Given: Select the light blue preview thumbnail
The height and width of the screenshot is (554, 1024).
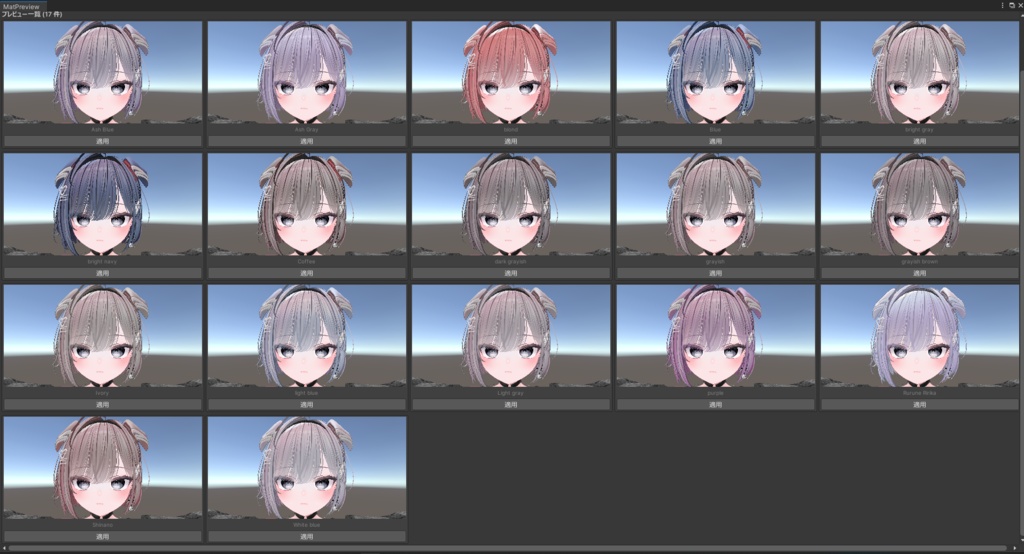Looking at the screenshot, I should tap(307, 336).
